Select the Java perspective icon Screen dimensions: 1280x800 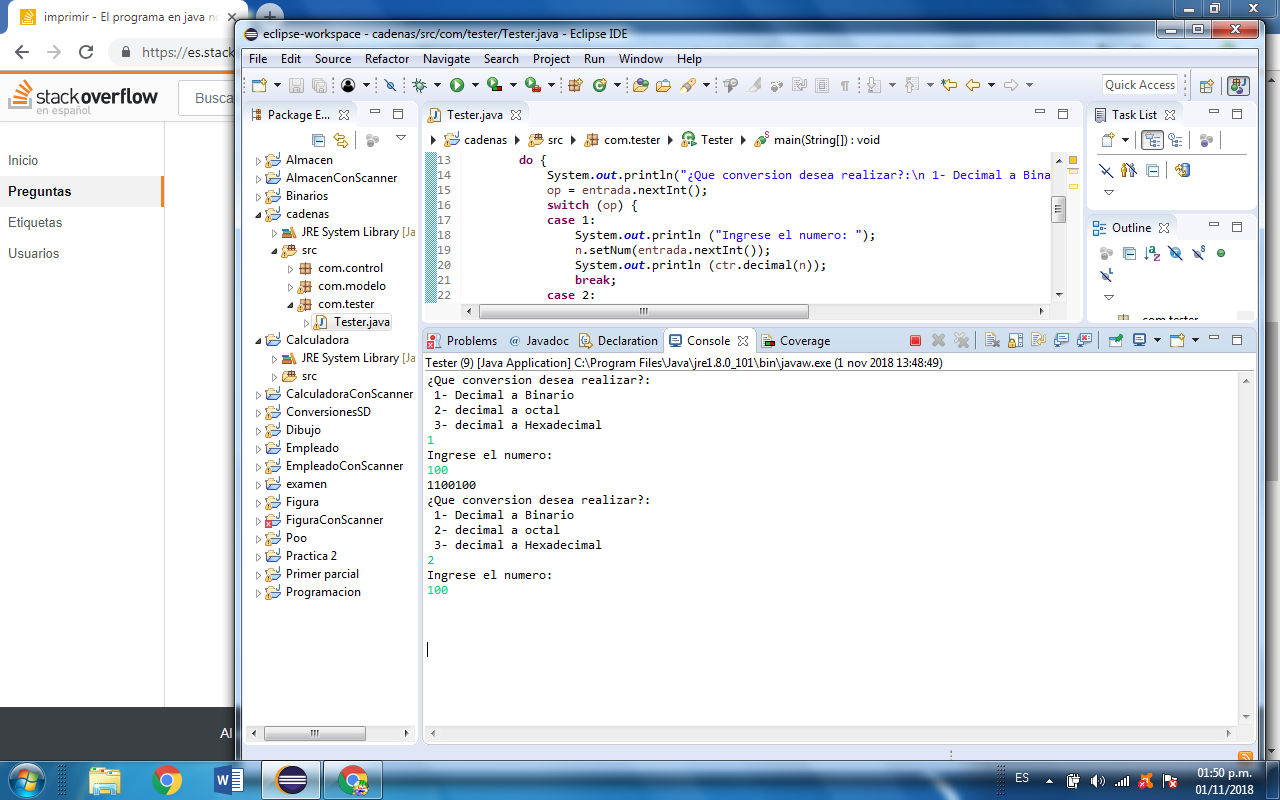click(1238, 85)
